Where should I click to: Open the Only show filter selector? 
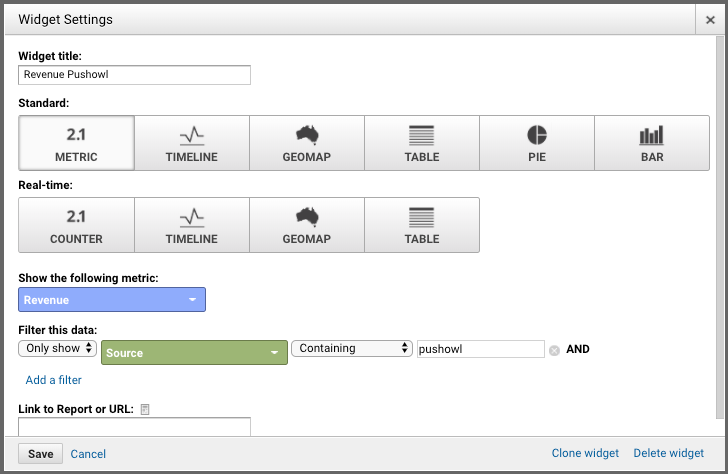58,349
